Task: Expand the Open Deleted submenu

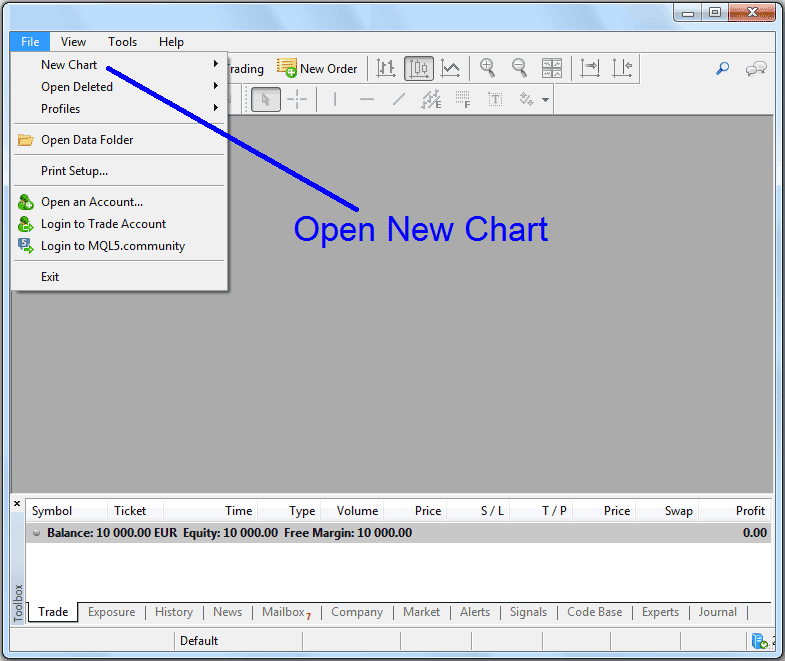Action: 119,87
